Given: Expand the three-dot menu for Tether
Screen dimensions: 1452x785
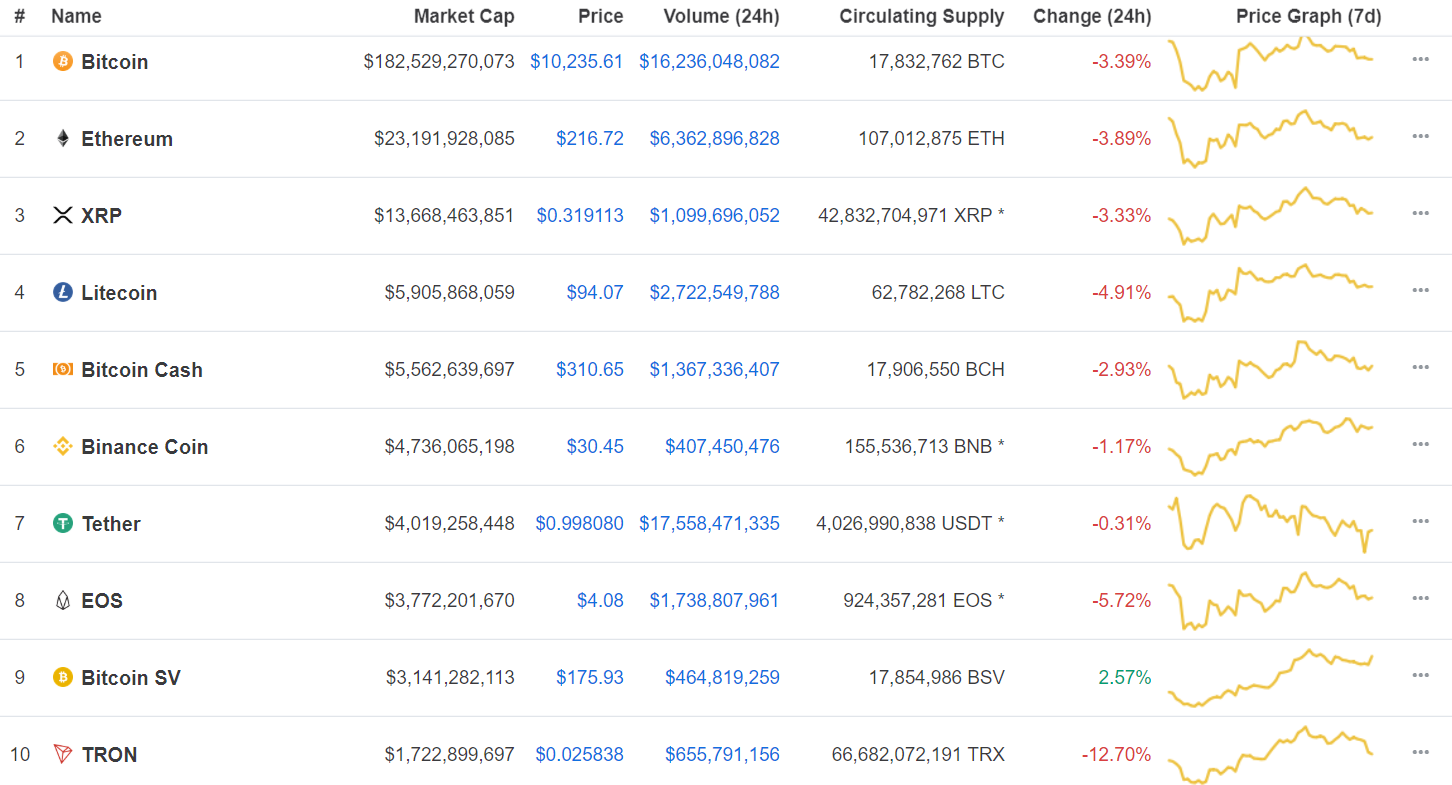Looking at the screenshot, I should (1420, 521).
